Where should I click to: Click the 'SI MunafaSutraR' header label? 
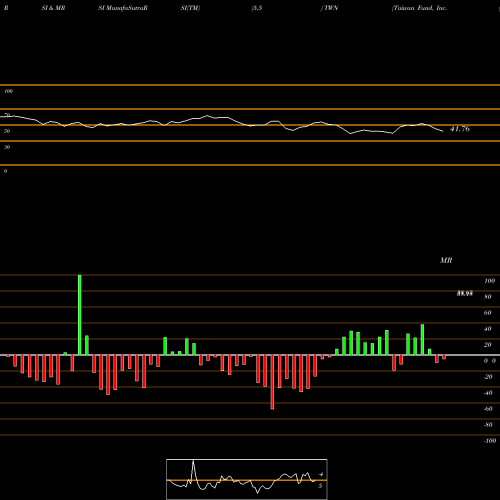coord(123,8)
